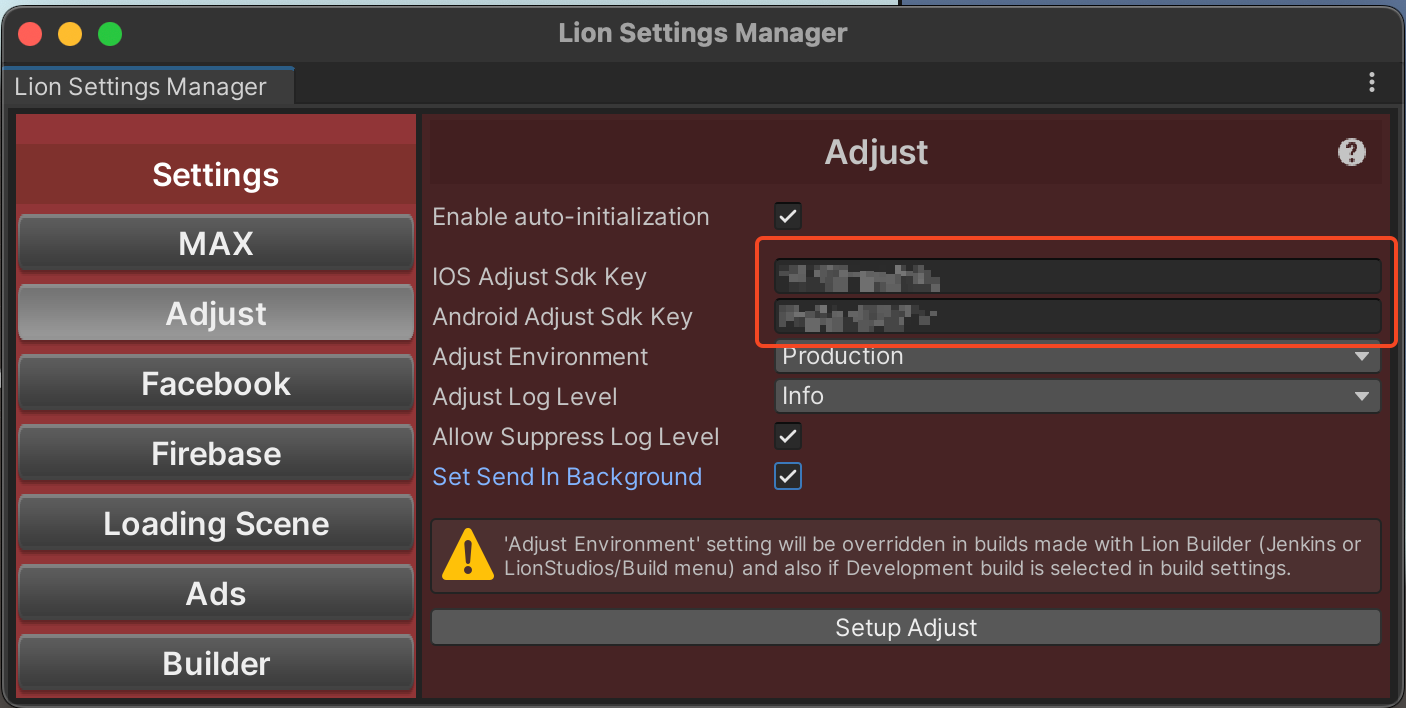Image resolution: width=1406 pixels, height=708 pixels.
Task: Click the yellow minimize window button
Action: 70,34
